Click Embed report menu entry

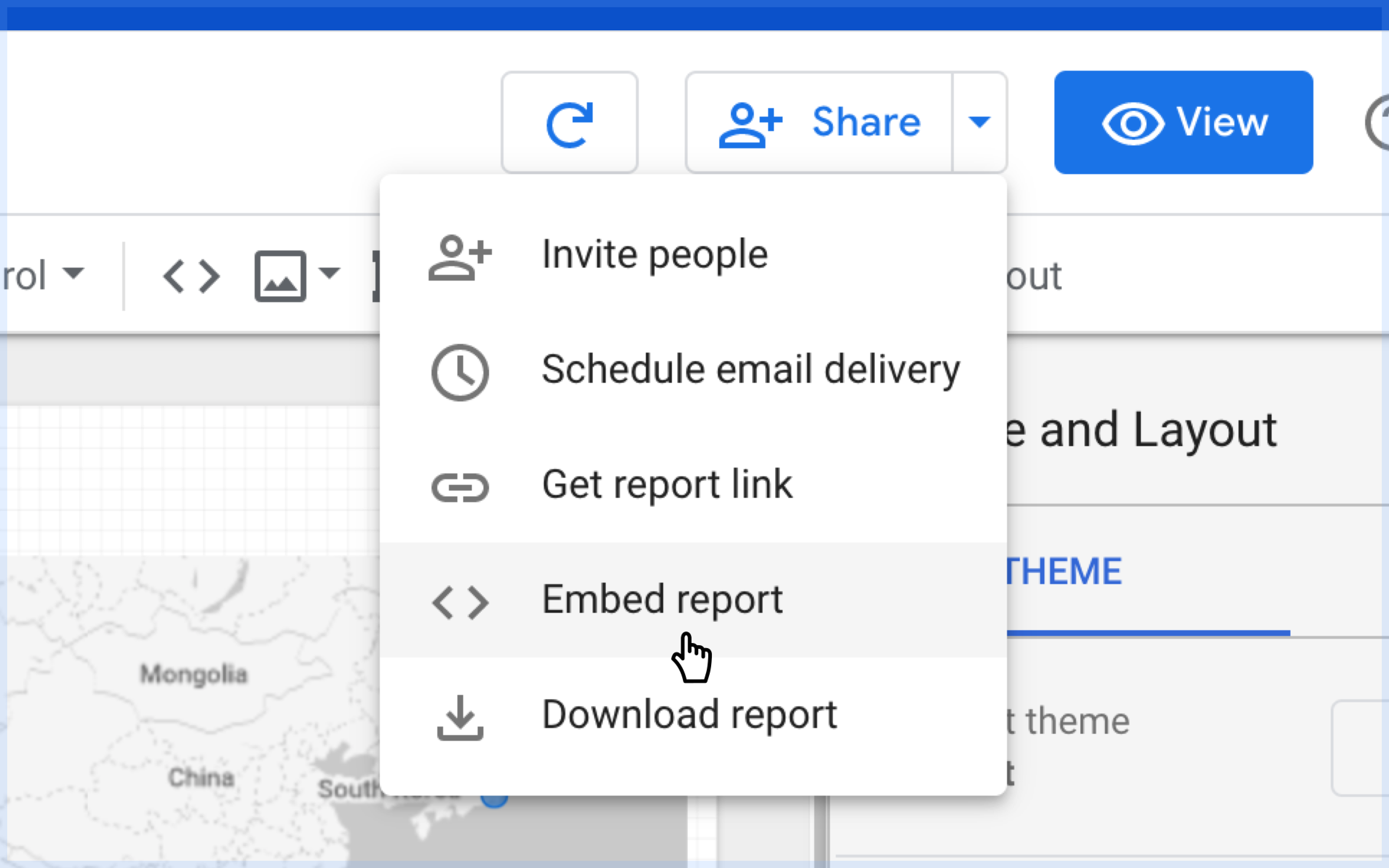(x=662, y=600)
